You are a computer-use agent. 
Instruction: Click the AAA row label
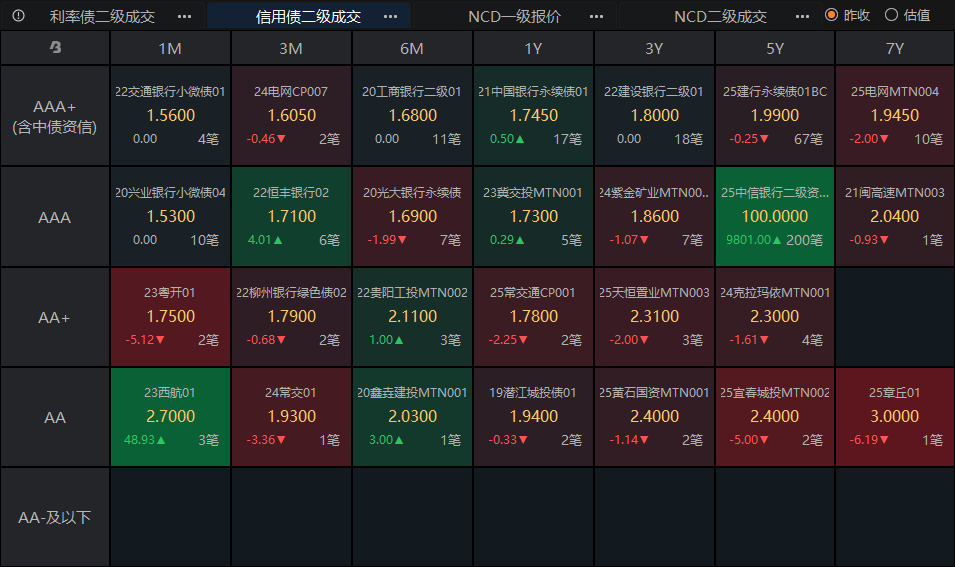tap(55, 217)
